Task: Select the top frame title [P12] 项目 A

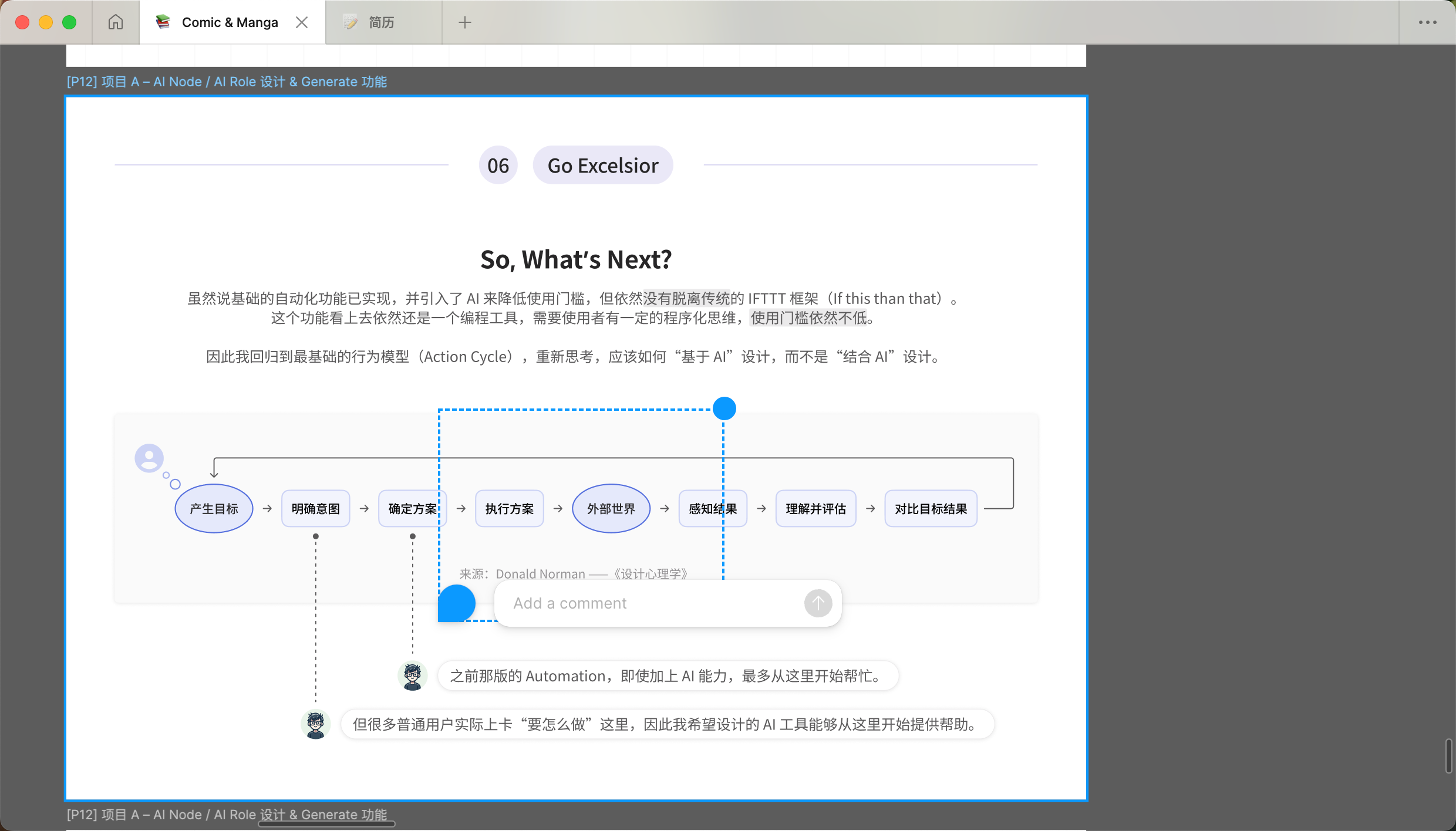Action: (x=227, y=82)
